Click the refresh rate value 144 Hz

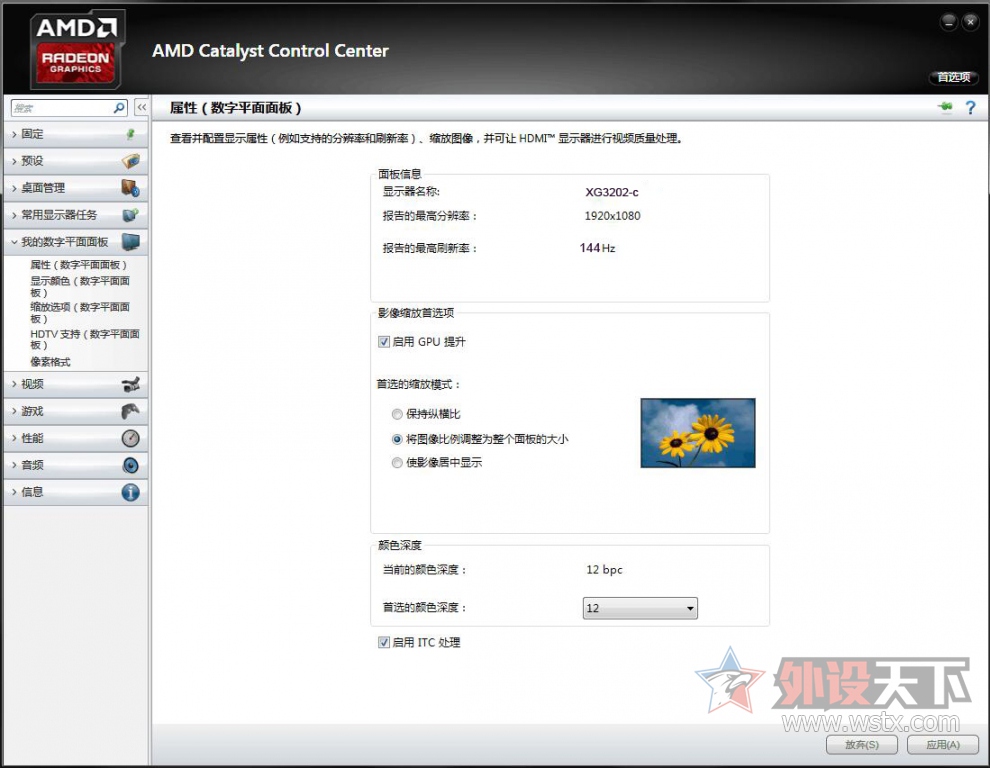coord(597,248)
